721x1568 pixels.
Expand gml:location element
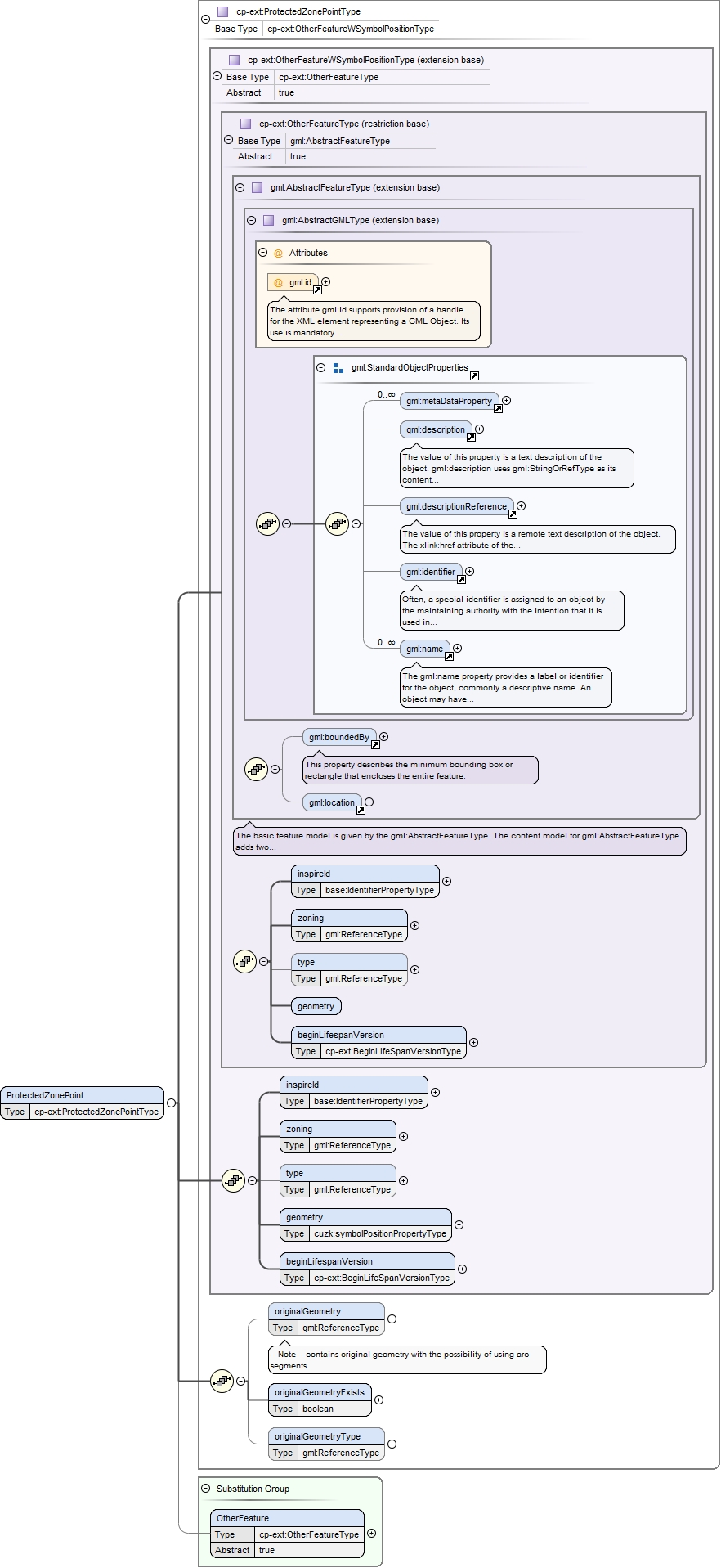tap(369, 802)
